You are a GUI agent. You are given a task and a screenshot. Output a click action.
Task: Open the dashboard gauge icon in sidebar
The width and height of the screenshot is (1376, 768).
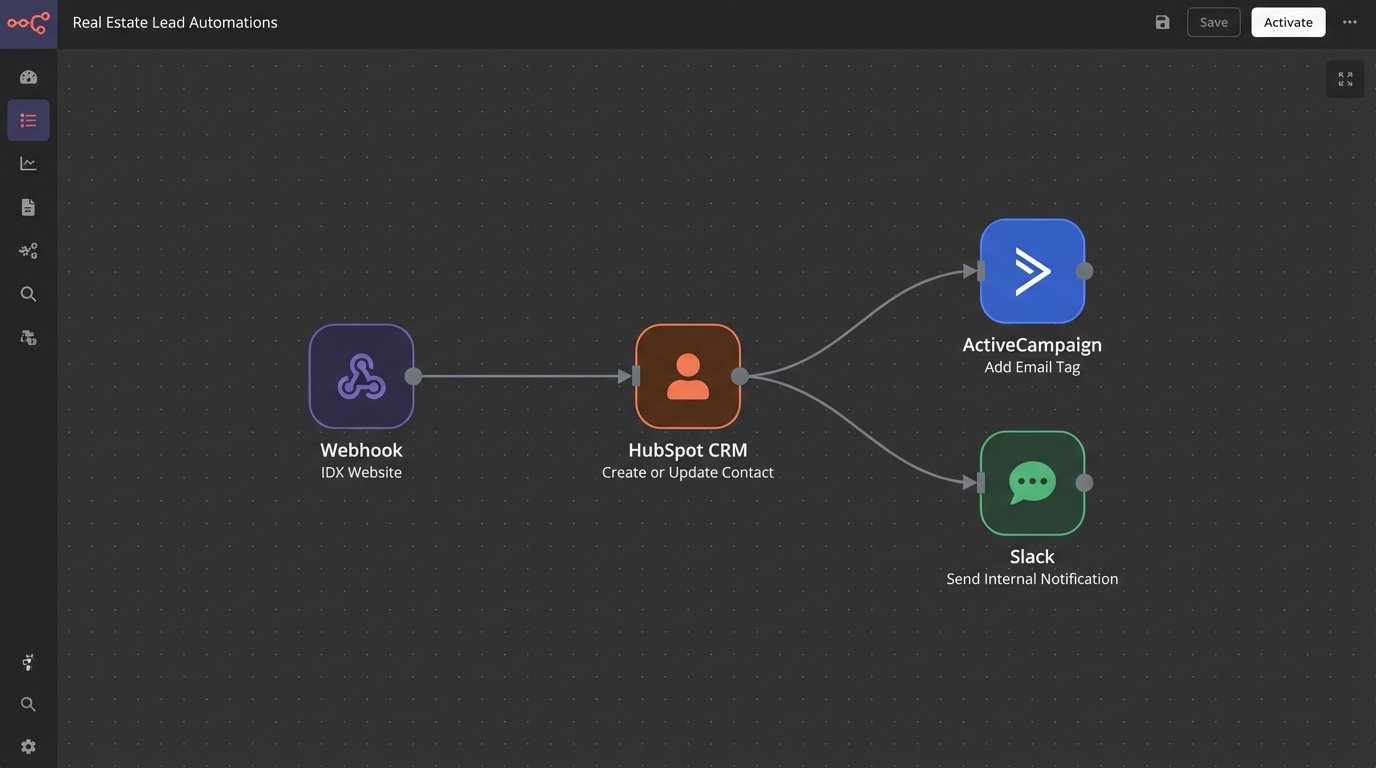[x=28, y=77]
